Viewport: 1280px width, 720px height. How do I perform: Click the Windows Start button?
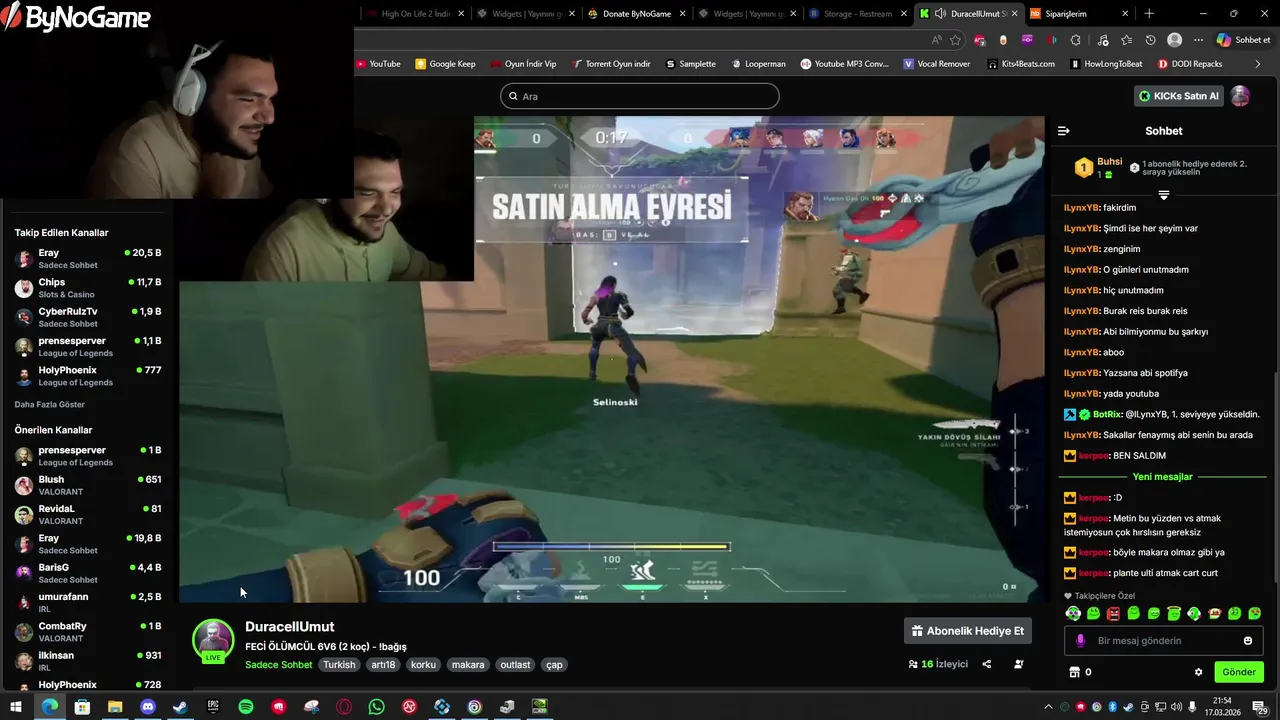(x=16, y=707)
